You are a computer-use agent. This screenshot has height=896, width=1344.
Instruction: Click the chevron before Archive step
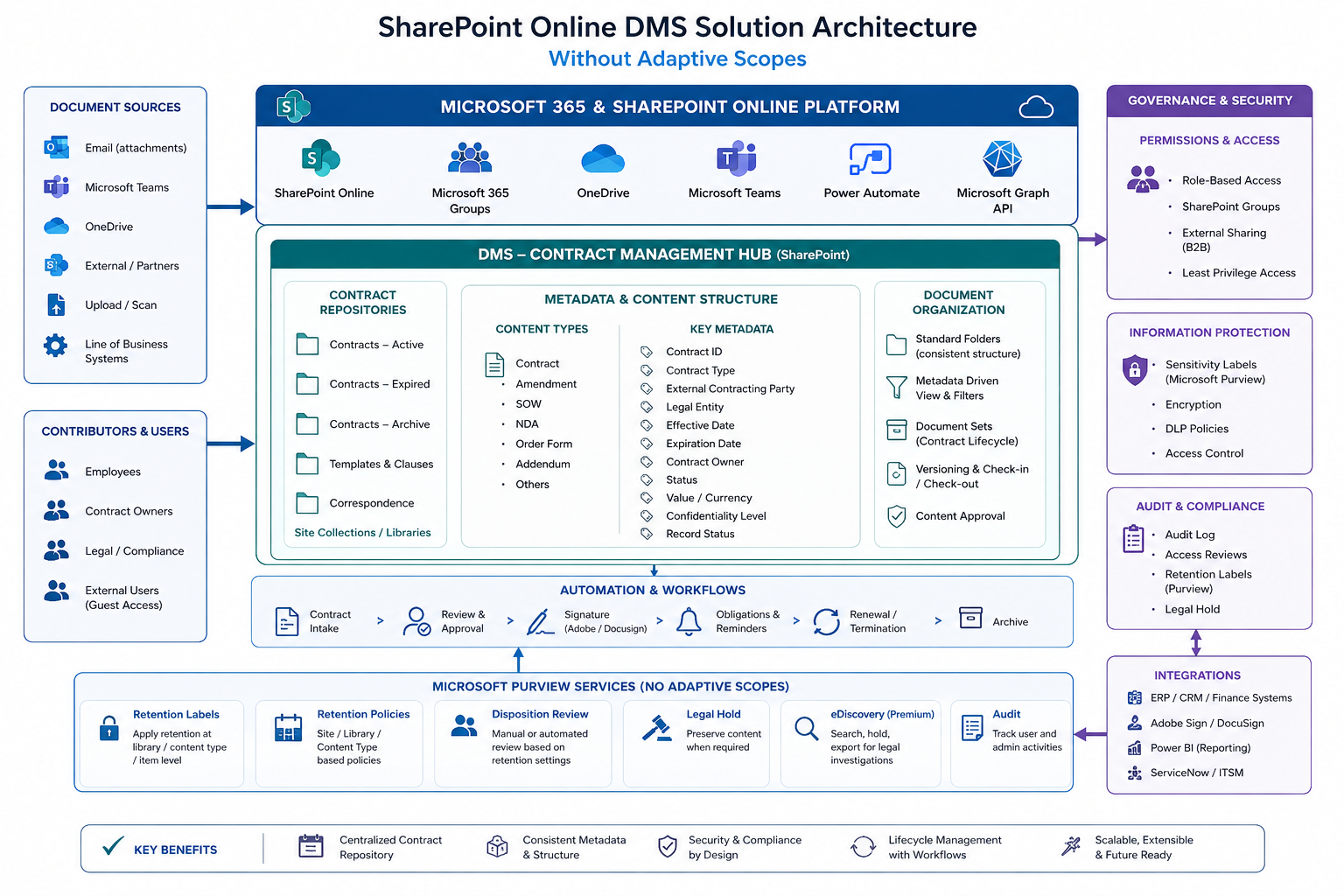938,620
